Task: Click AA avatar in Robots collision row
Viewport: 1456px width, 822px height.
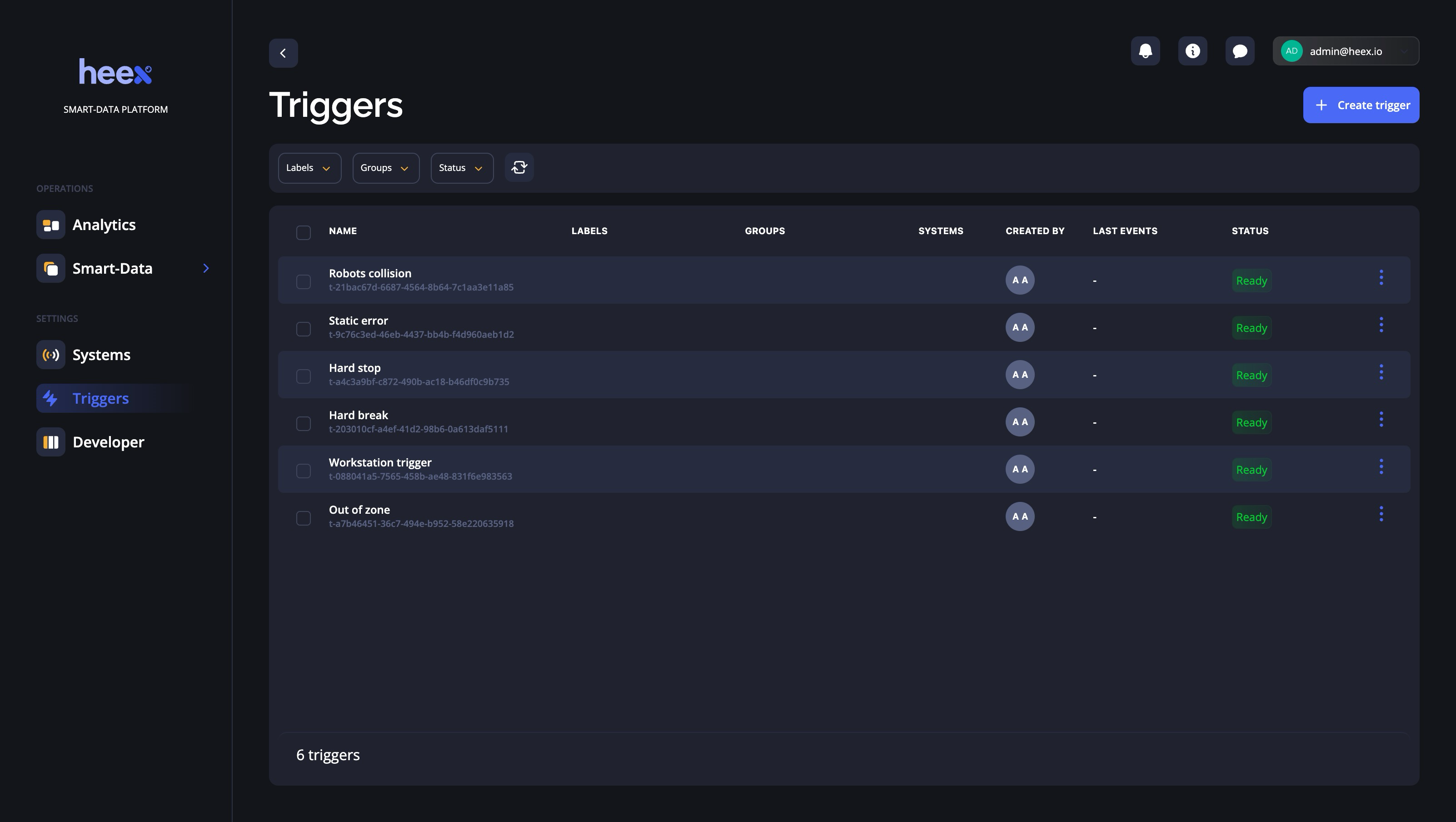Action: (1020, 281)
